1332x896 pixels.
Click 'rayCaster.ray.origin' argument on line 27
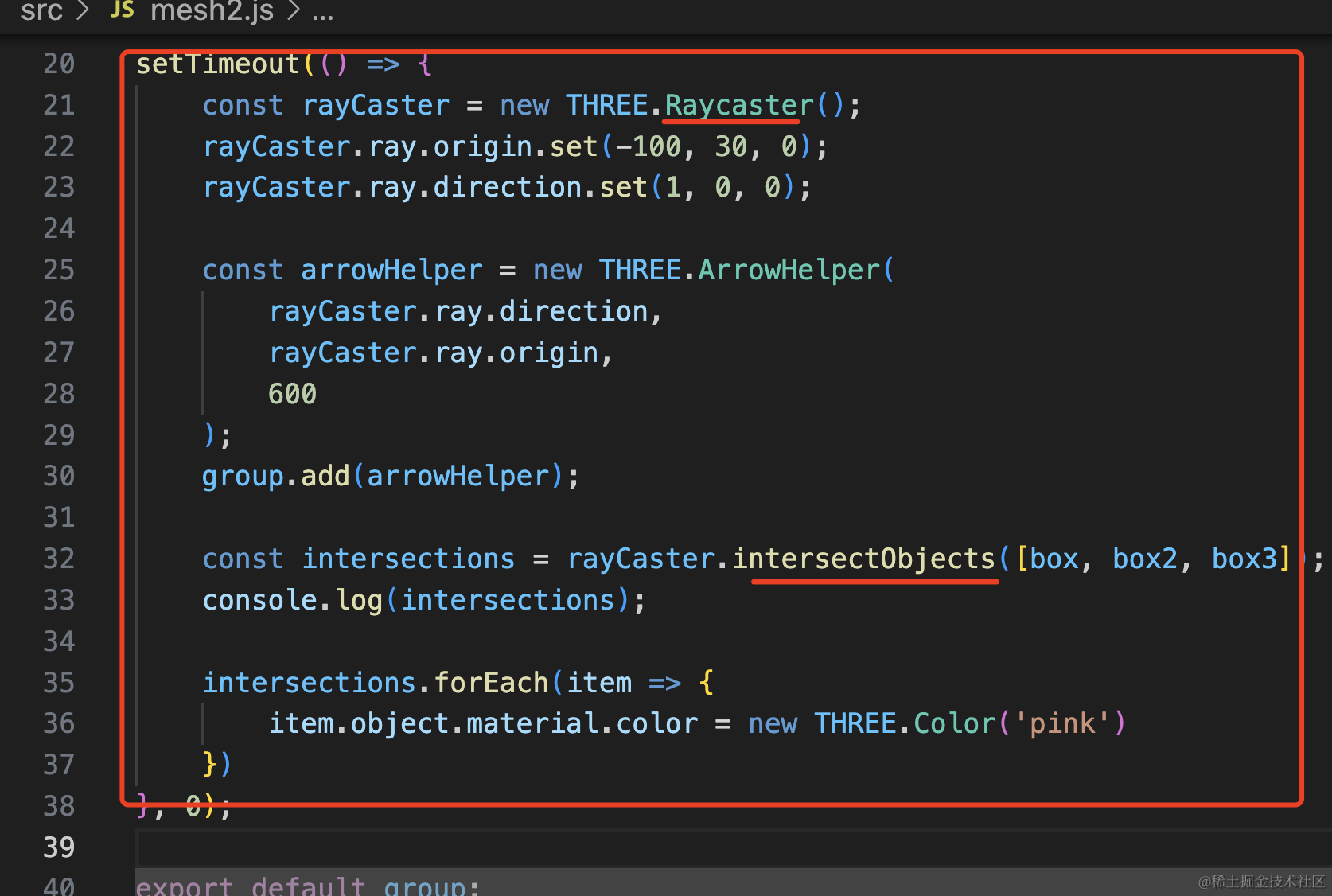click(434, 353)
